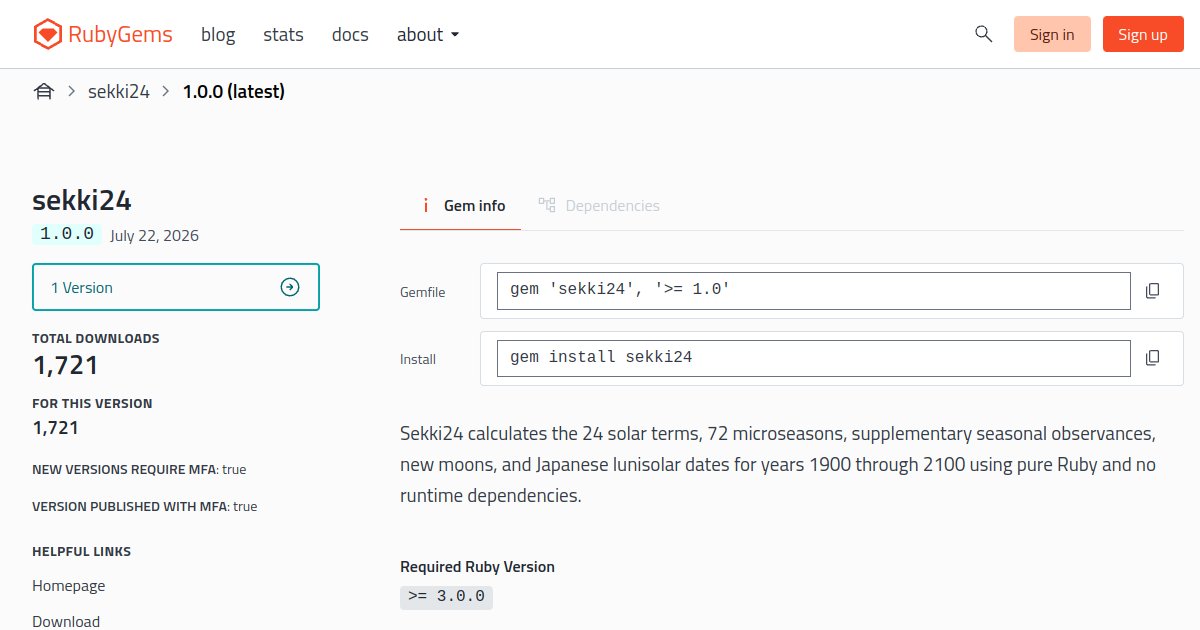The height and width of the screenshot is (630, 1200).
Task: Click the Gem info tab icon
Action: [425, 205]
